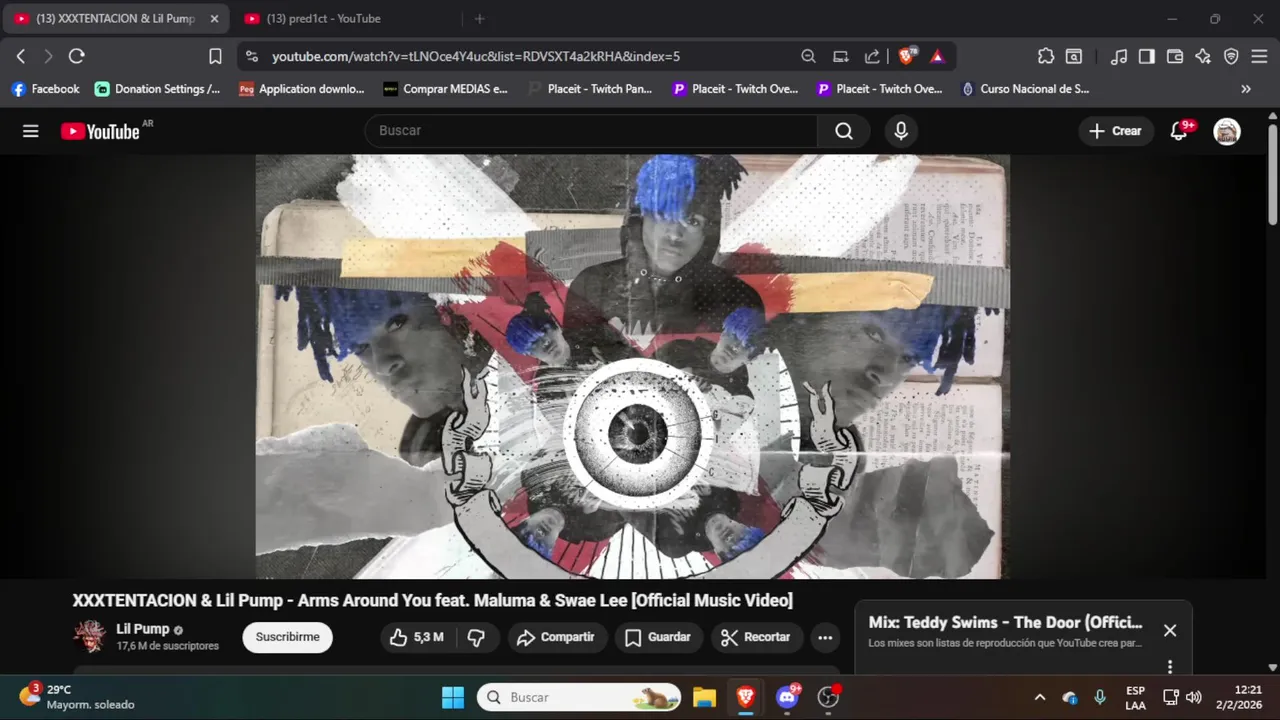
Task: Open the Windows Start menu
Action: point(453,697)
